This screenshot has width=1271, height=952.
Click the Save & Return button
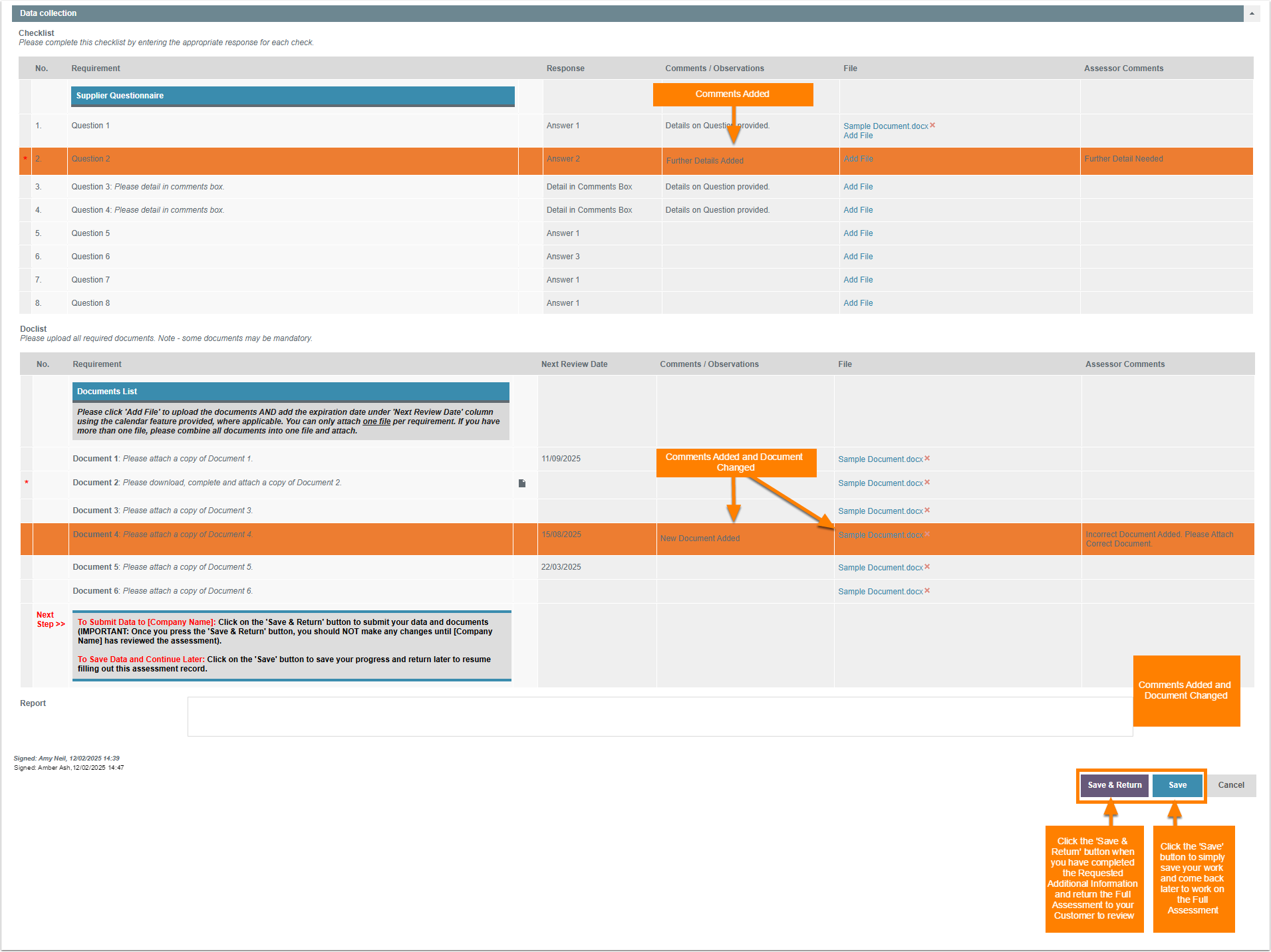[x=1114, y=785]
